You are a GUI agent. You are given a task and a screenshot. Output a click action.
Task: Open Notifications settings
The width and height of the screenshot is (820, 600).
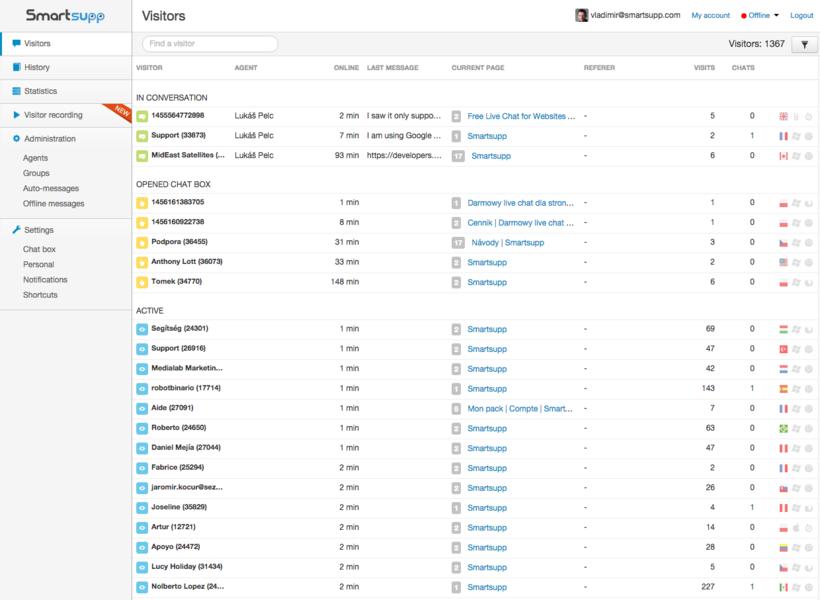point(45,280)
